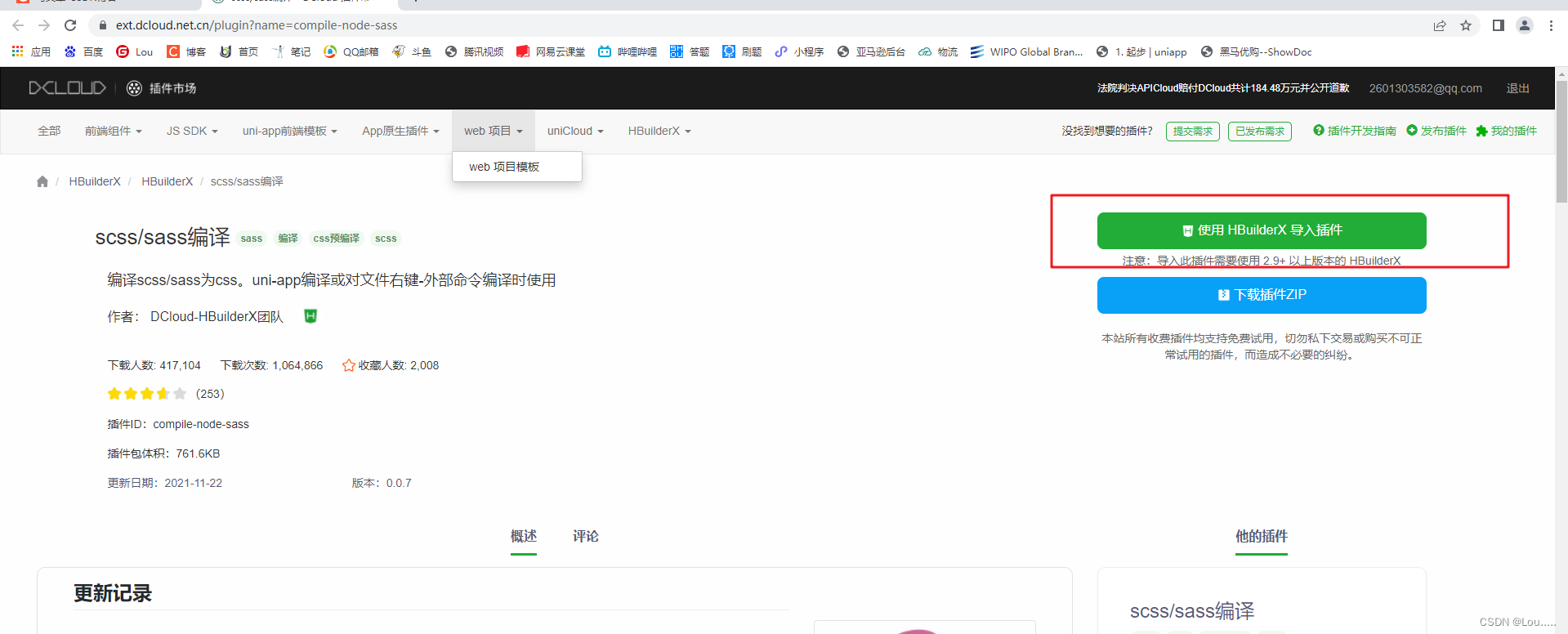
Task: Click the star rating row
Action: point(147,394)
